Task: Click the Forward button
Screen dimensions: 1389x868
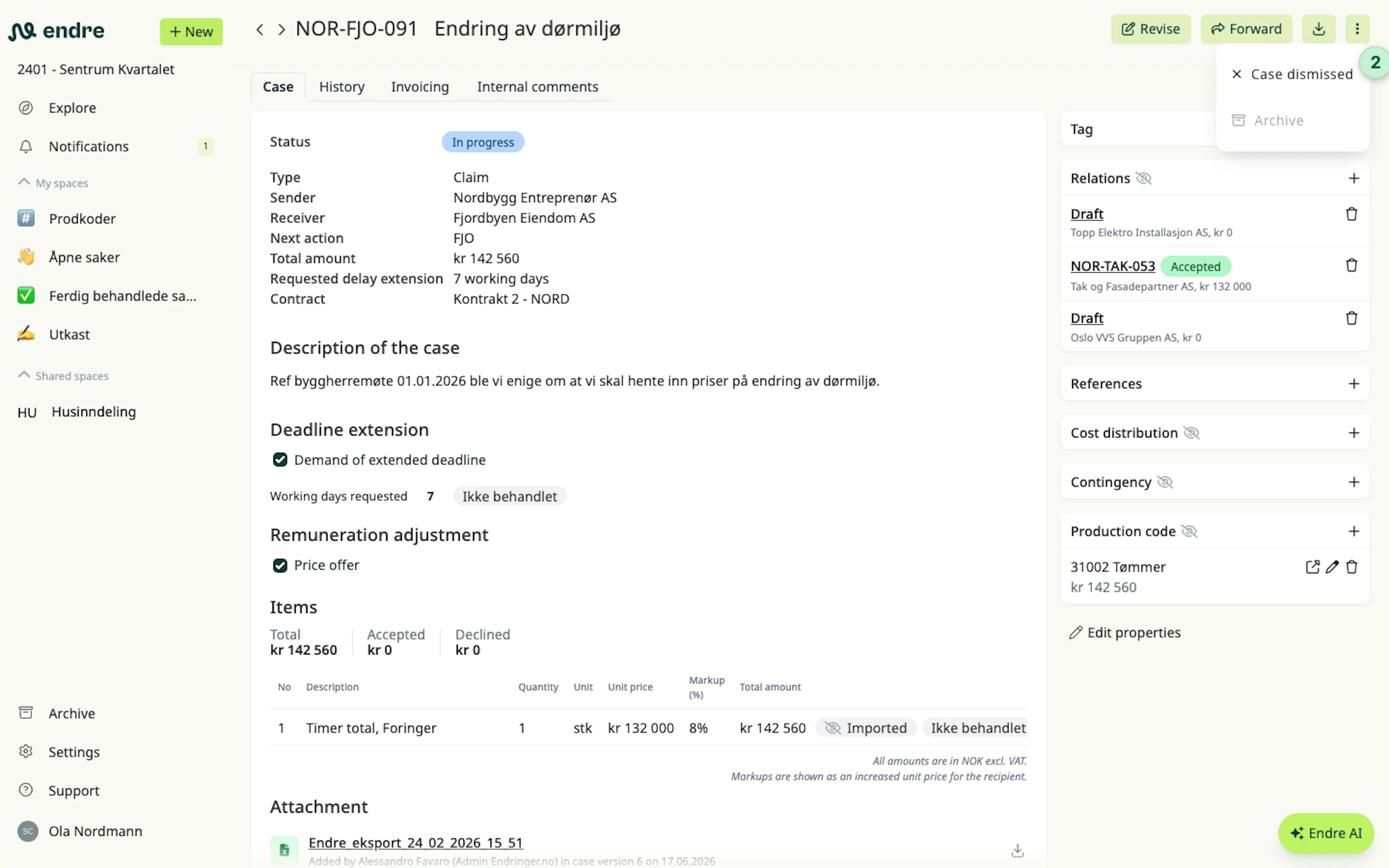Action: click(1246, 29)
